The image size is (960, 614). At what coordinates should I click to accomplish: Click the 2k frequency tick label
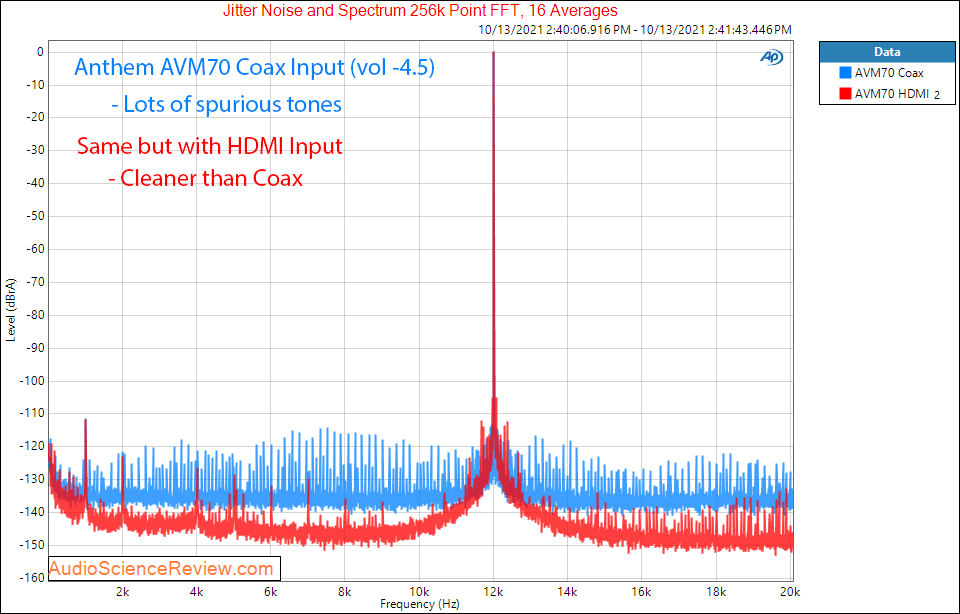point(122,592)
